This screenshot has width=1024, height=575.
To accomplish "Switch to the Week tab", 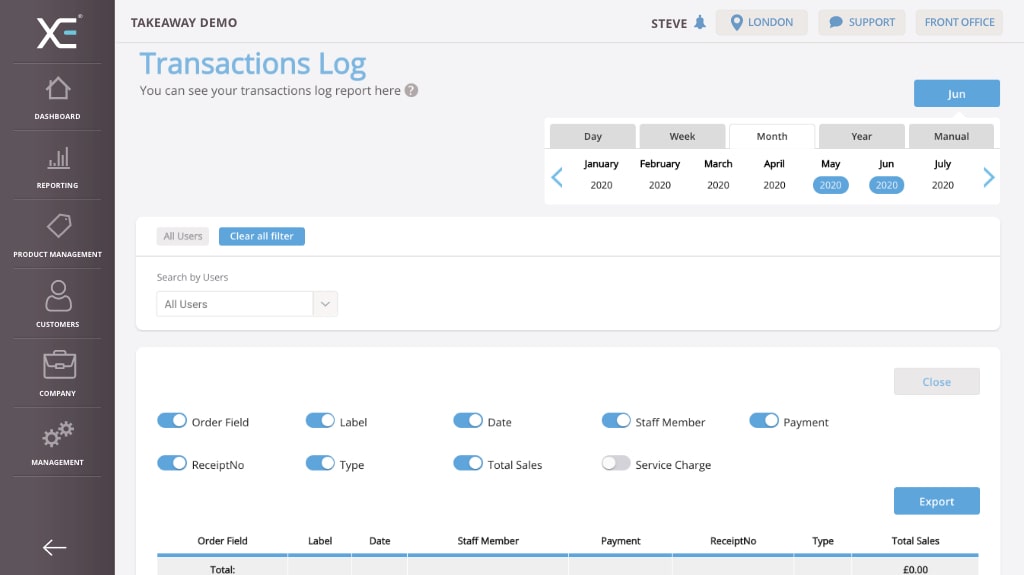I will (682, 137).
